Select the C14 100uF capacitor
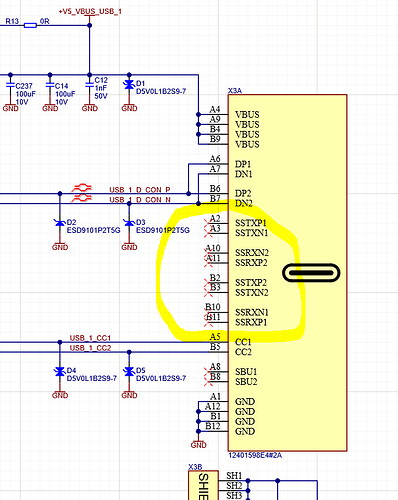 [50, 86]
